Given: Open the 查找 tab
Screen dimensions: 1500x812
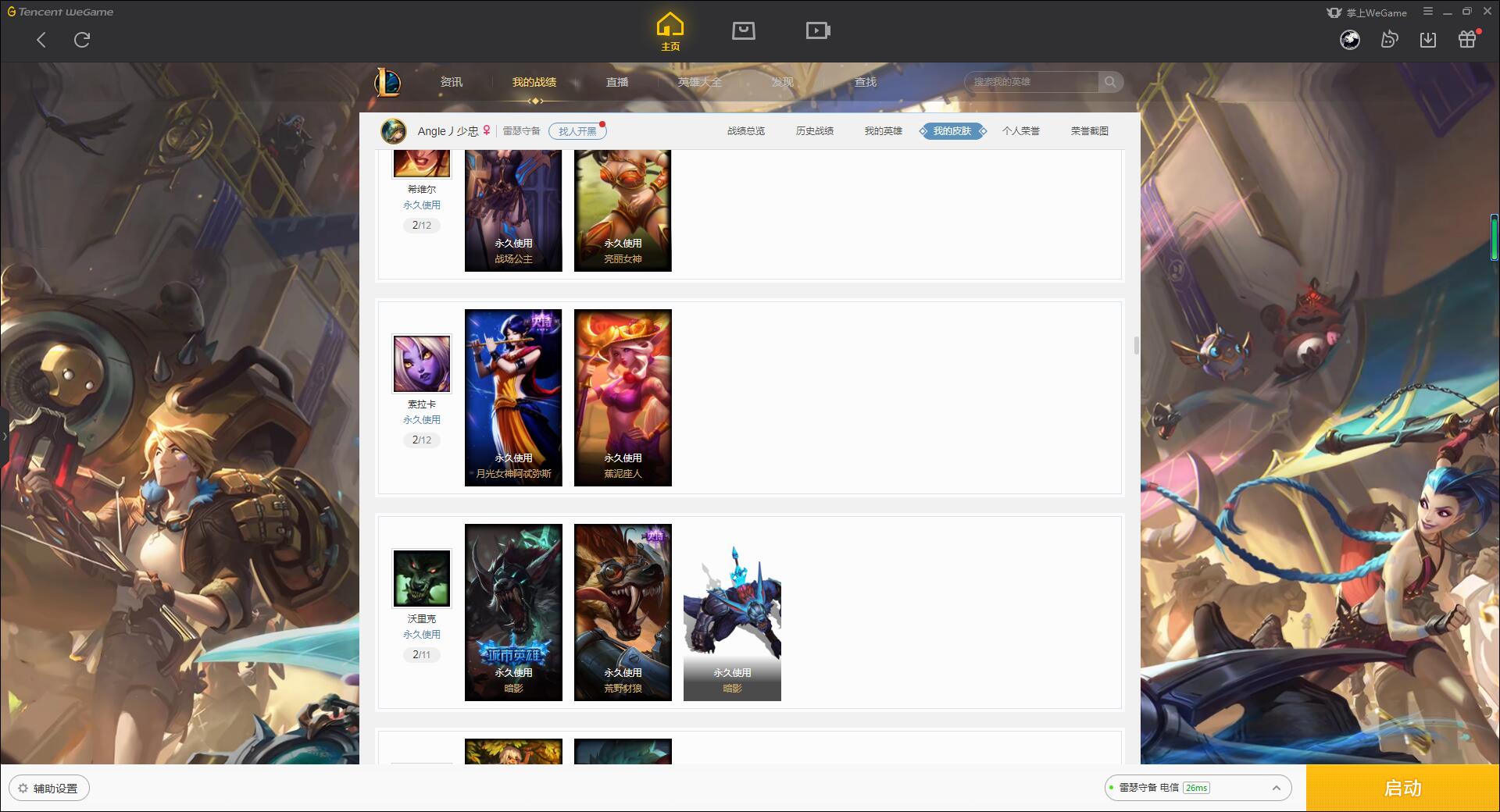Looking at the screenshot, I should (x=866, y=82).
